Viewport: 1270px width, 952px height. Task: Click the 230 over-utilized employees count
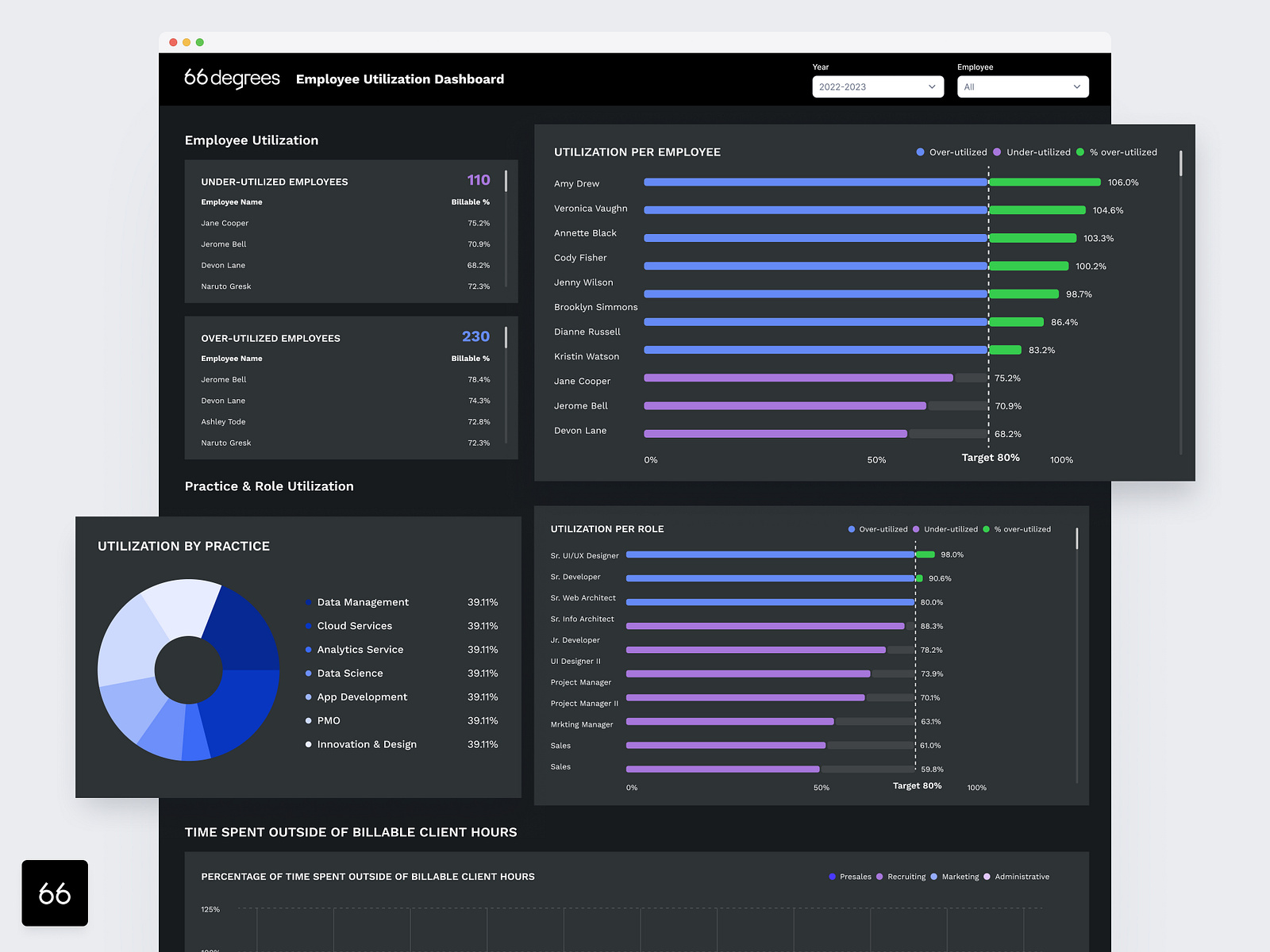pyautogui.click(x=475, y=336)
